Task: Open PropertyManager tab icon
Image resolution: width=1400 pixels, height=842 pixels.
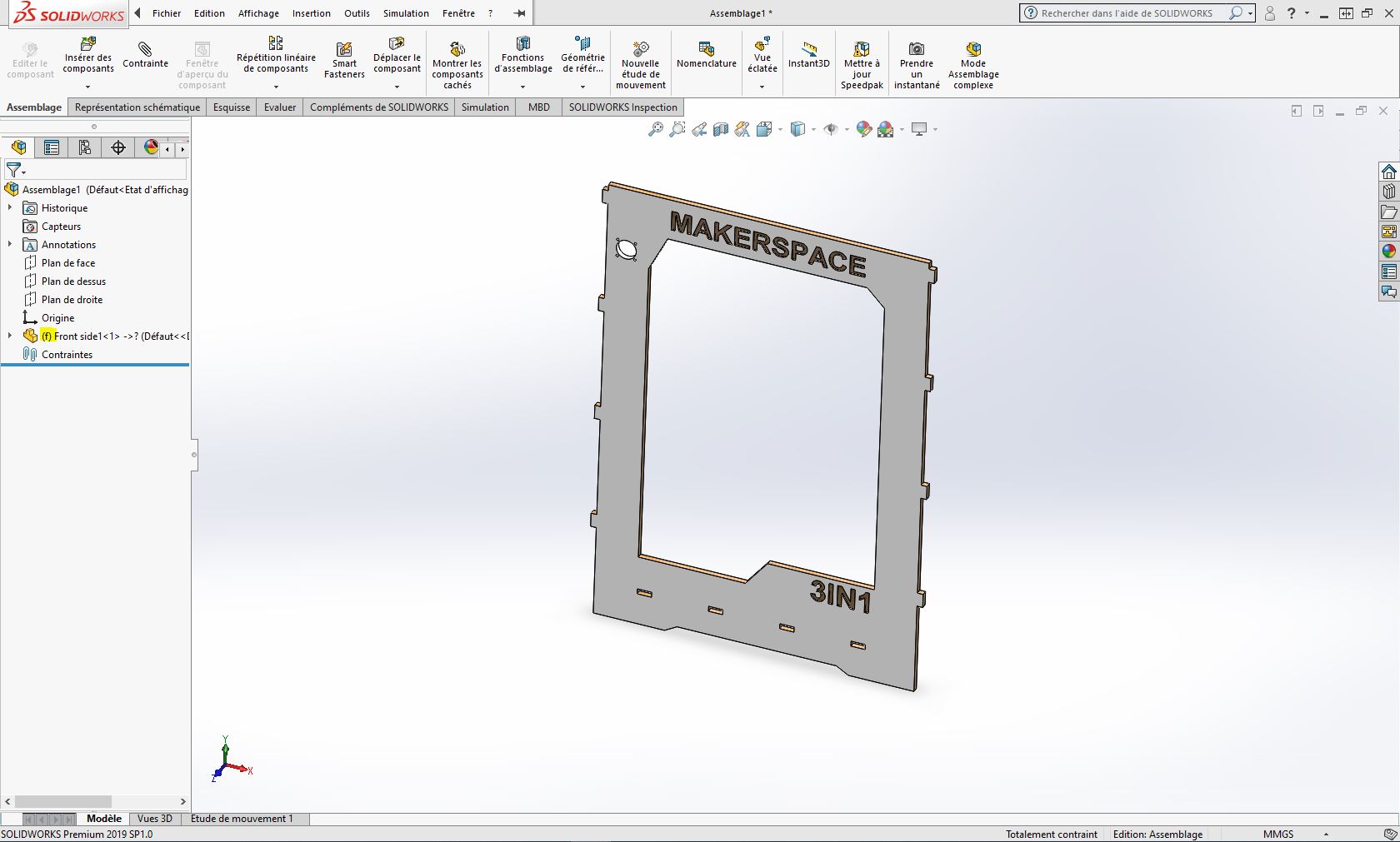Action: coord(52,147)
